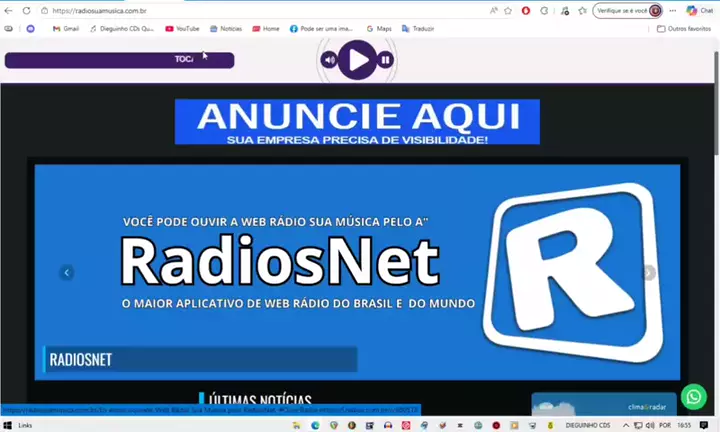
Task: Open the volume control in system tray
Action: click(x=650, y=425)
